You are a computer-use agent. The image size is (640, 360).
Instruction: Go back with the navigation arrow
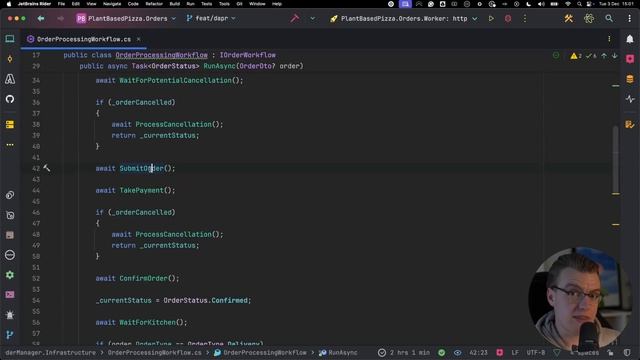[x=41, y=18]
